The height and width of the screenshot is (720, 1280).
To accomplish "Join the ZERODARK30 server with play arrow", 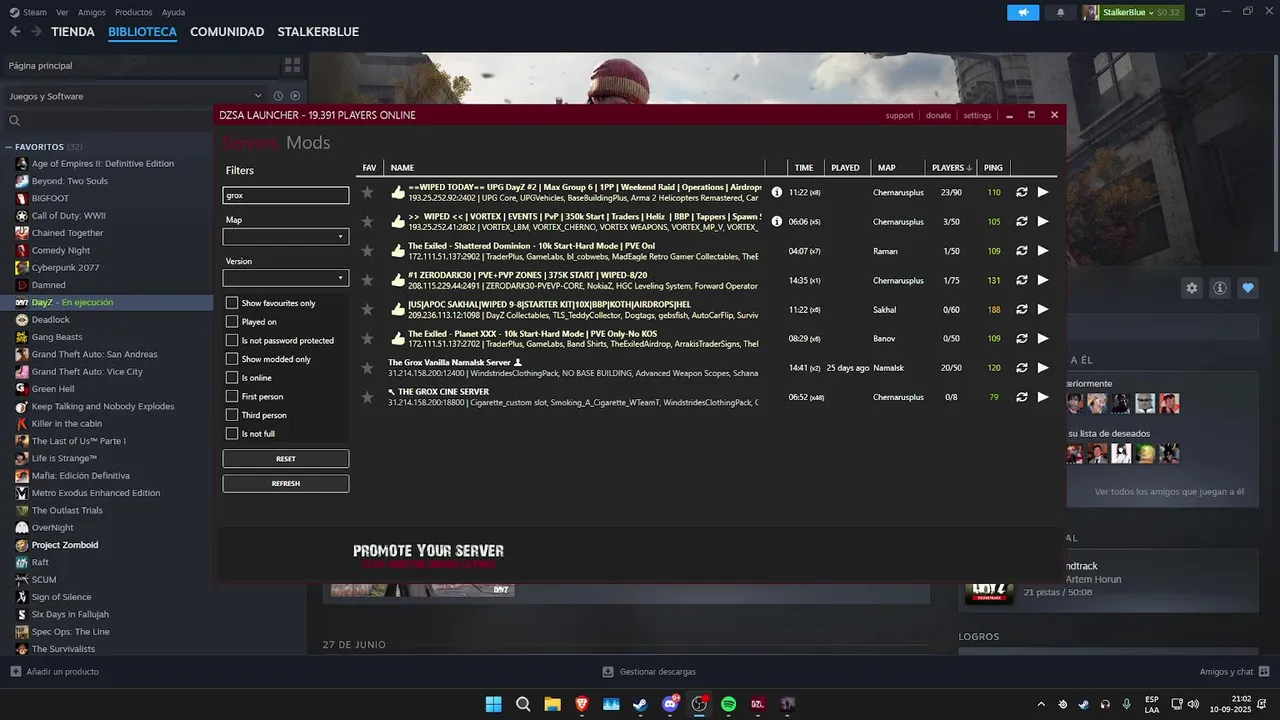I will (x=1043, y=280).
